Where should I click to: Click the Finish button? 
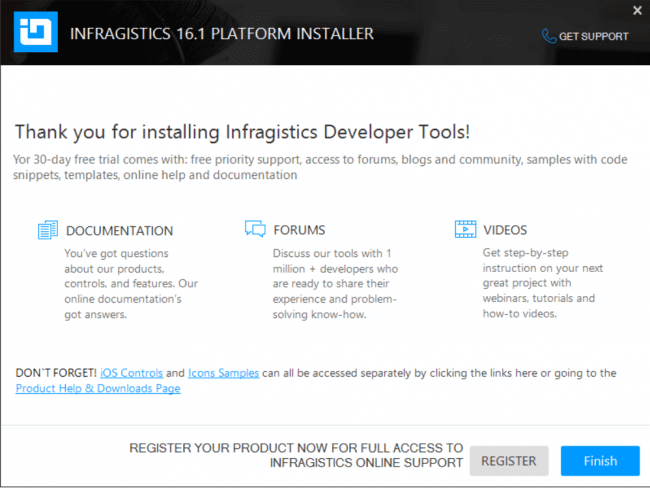point(600,461)
